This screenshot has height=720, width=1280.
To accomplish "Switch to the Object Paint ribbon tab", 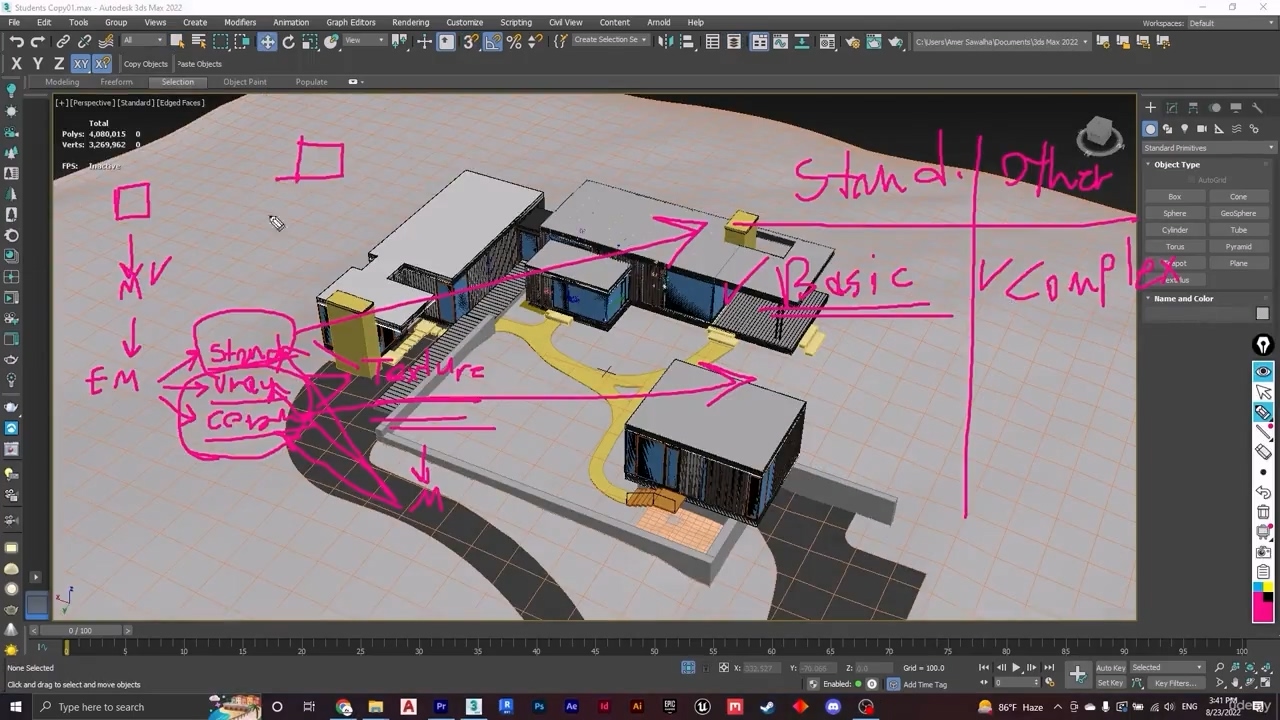I will coord(245,82).
